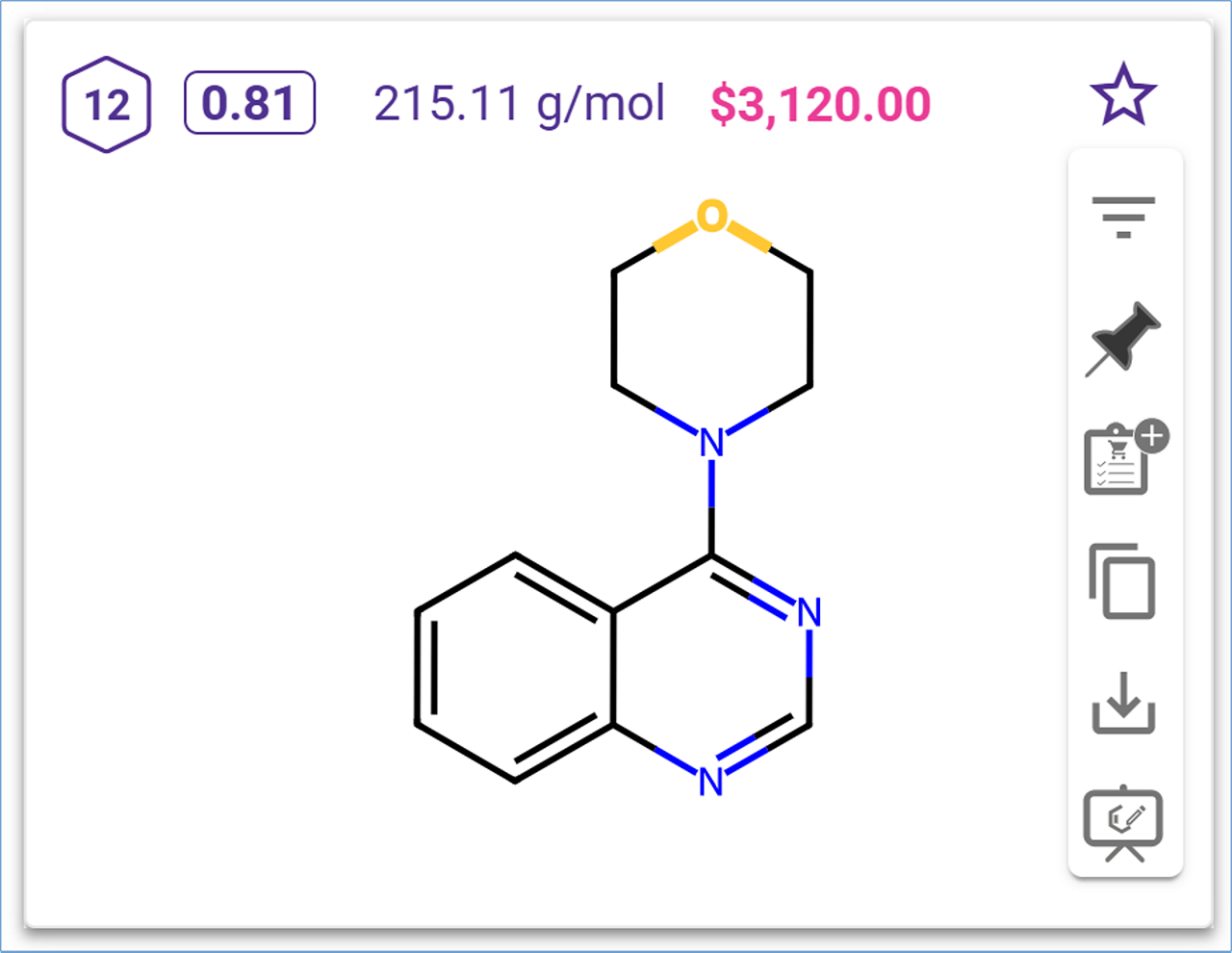Click the $3,120.00 price label
The height and width of the screenshot is (953, 1232).
tap(820, 104)
